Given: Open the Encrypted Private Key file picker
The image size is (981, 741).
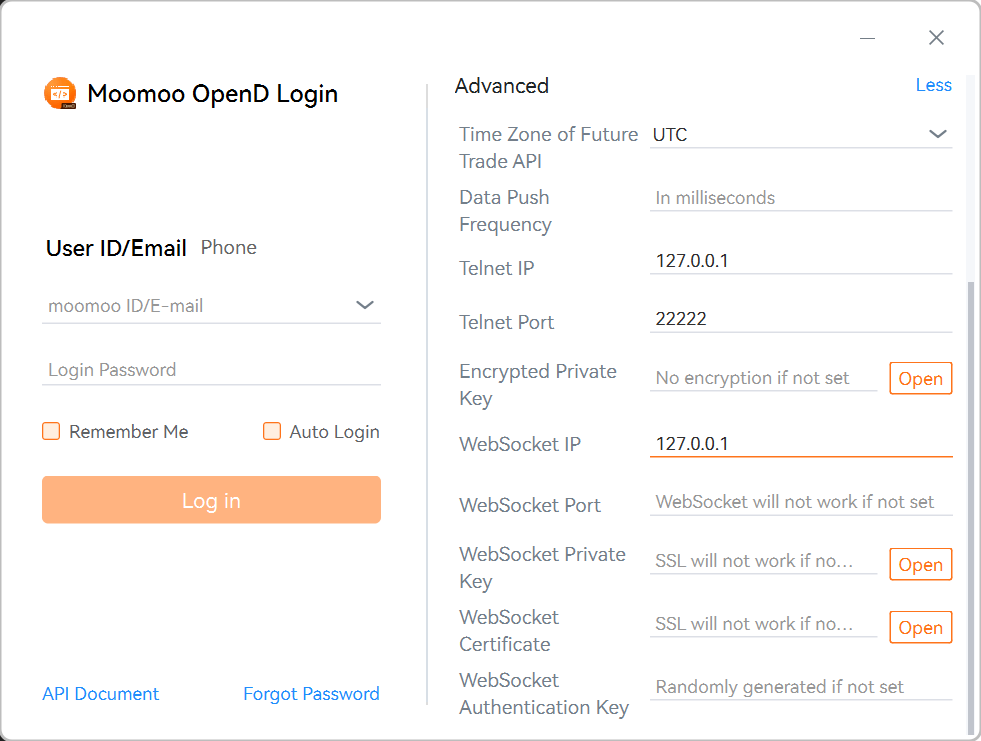Looking at the screenshot, I should (920, 378).
